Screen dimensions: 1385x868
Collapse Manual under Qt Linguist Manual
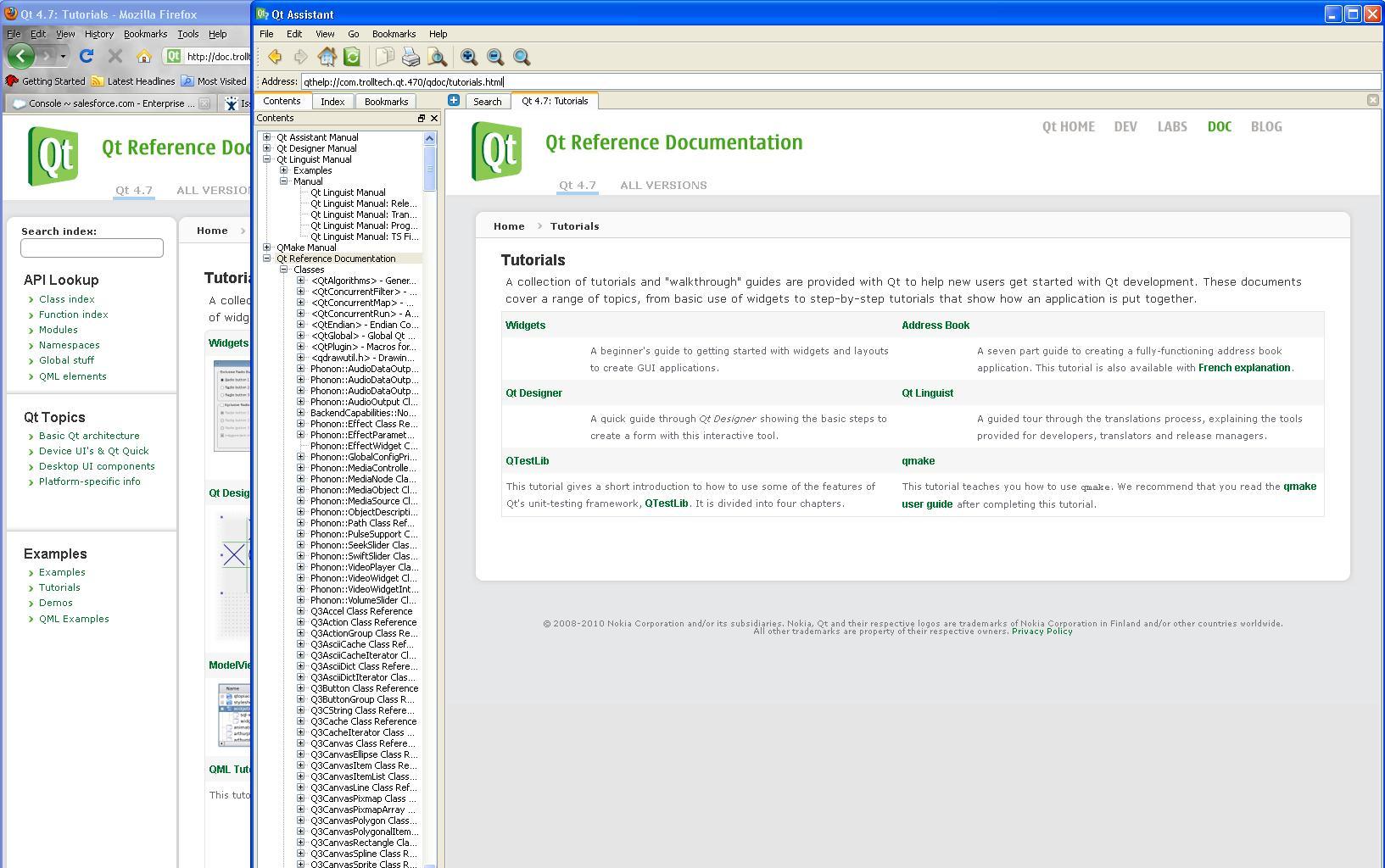pos(284,181)
